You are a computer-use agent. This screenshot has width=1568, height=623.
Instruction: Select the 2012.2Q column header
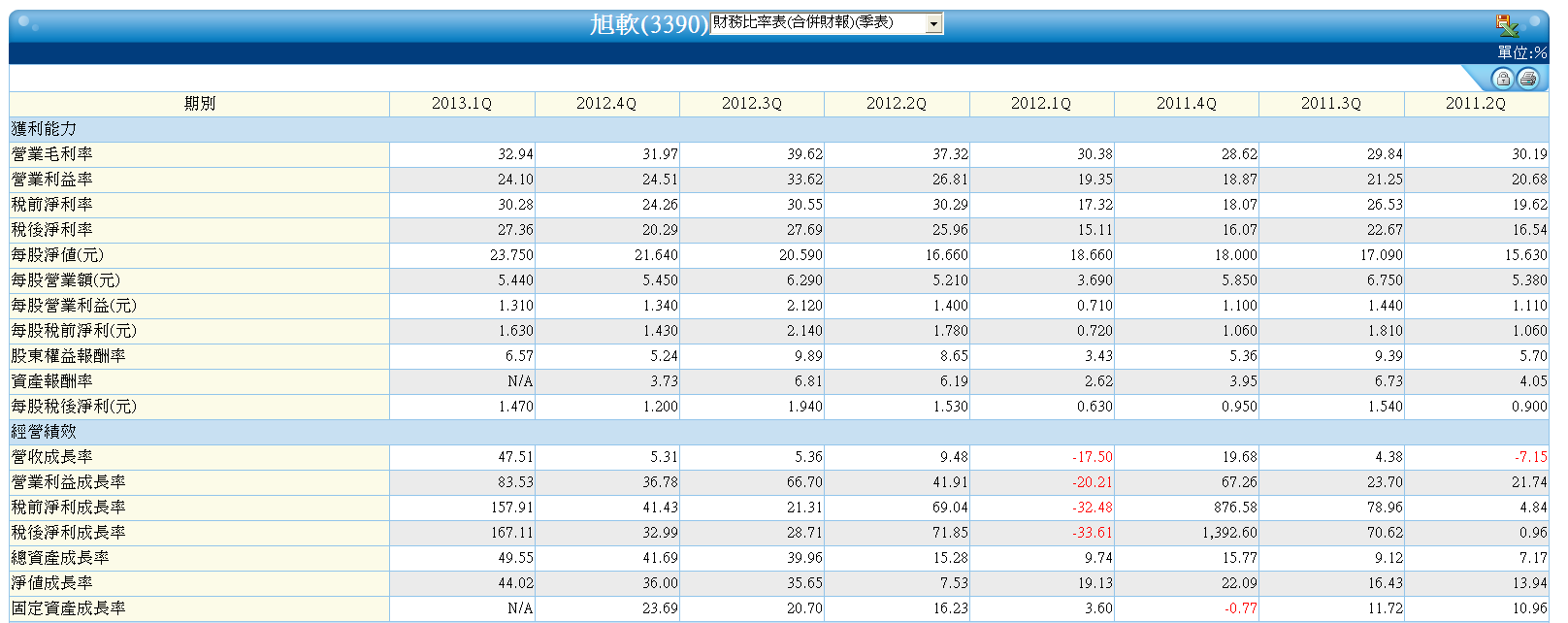pyautogui.click(x=897, y=104)
